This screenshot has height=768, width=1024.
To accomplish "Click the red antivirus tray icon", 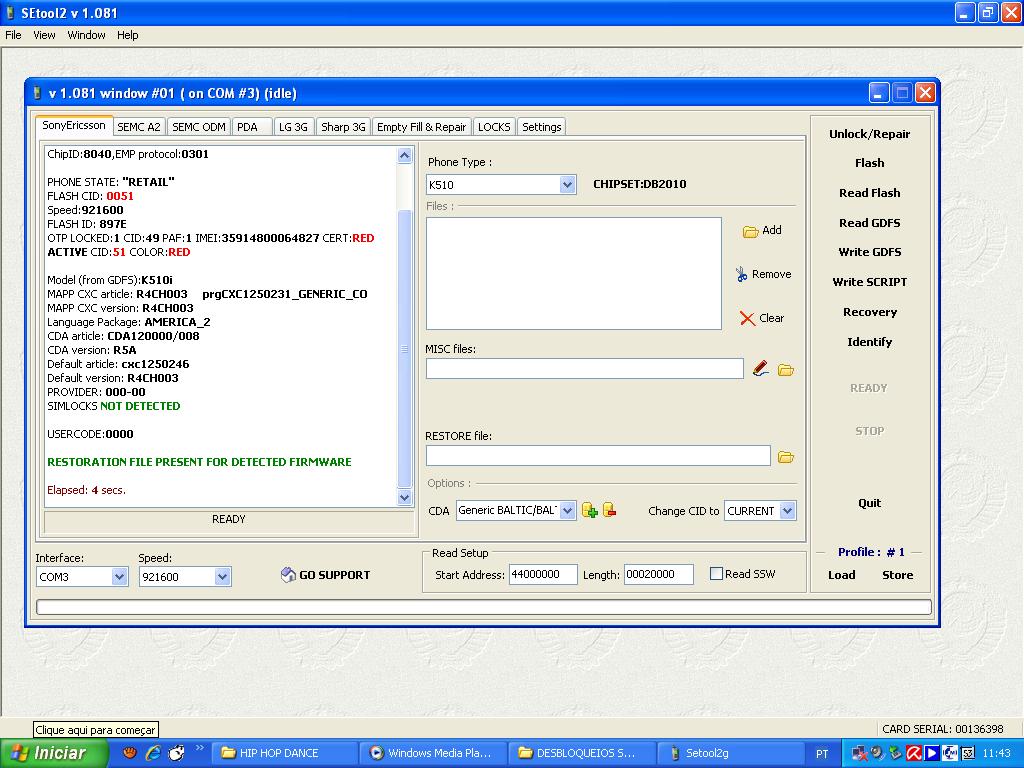I will [914, 754].
